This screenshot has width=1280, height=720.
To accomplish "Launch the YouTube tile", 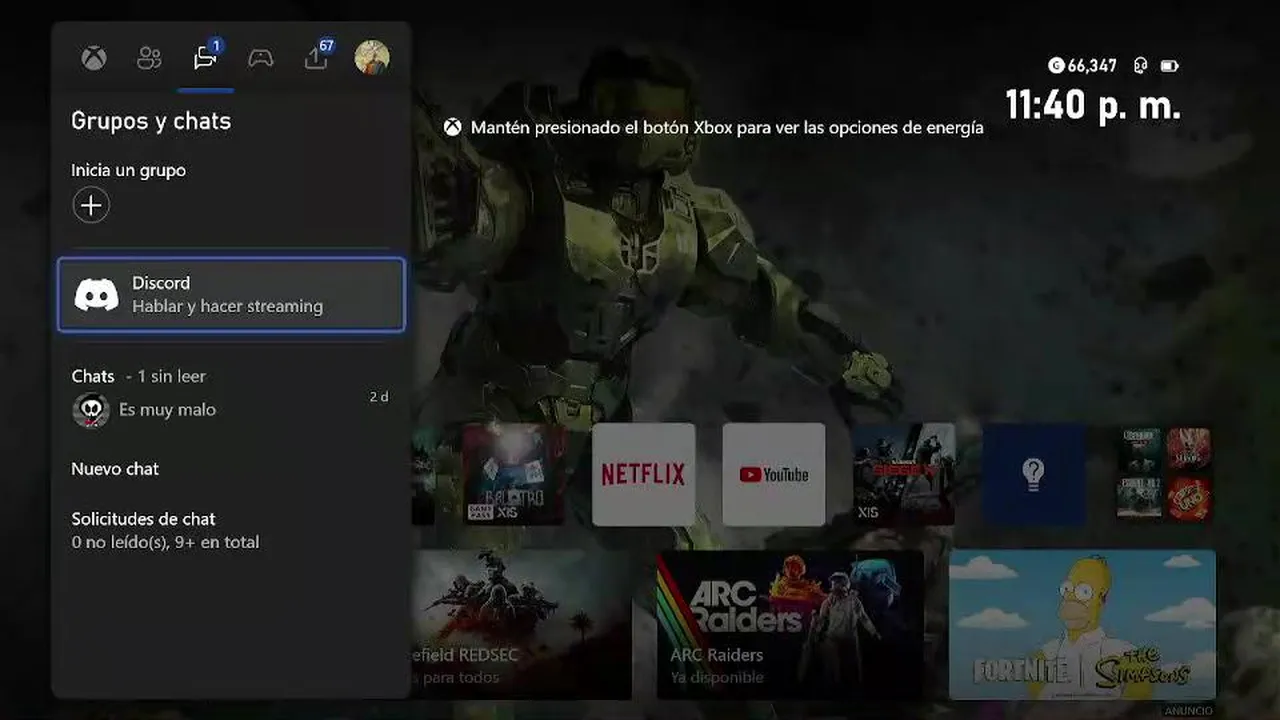I will 774,474.
